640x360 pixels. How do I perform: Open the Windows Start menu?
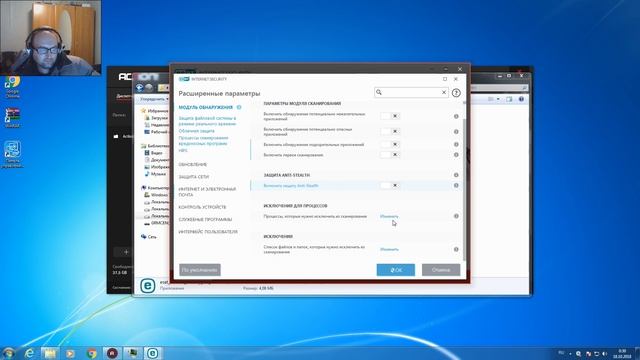[x=8, y=353]
